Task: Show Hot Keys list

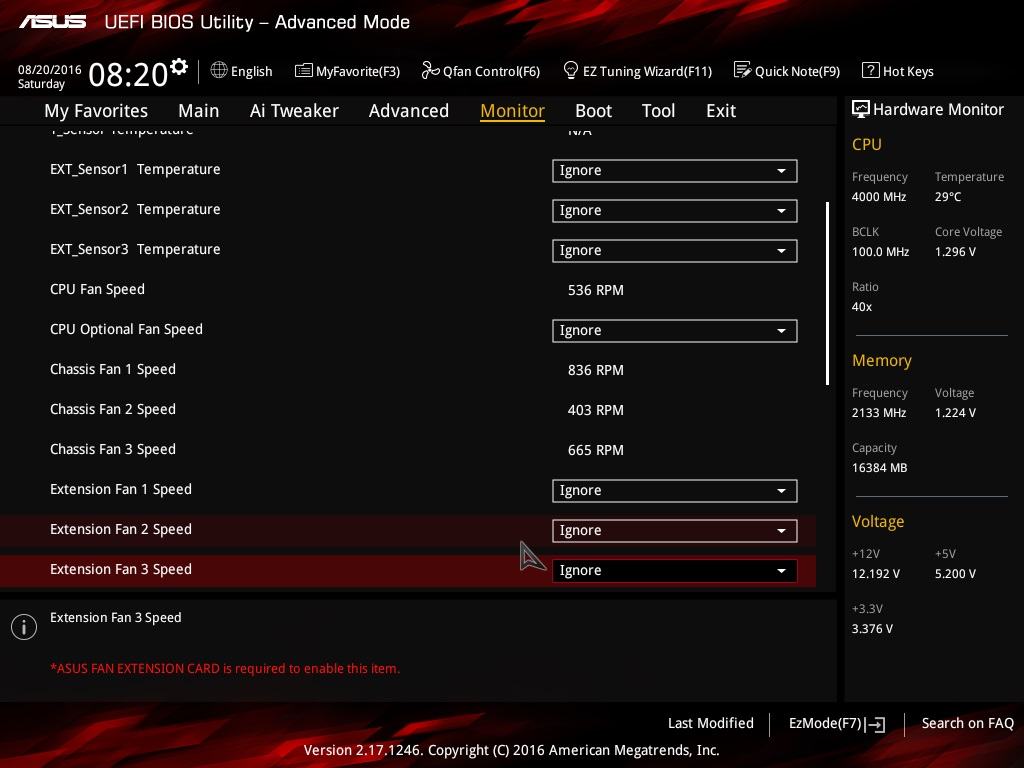Action: pyautogui.click(x=898, y=71)
